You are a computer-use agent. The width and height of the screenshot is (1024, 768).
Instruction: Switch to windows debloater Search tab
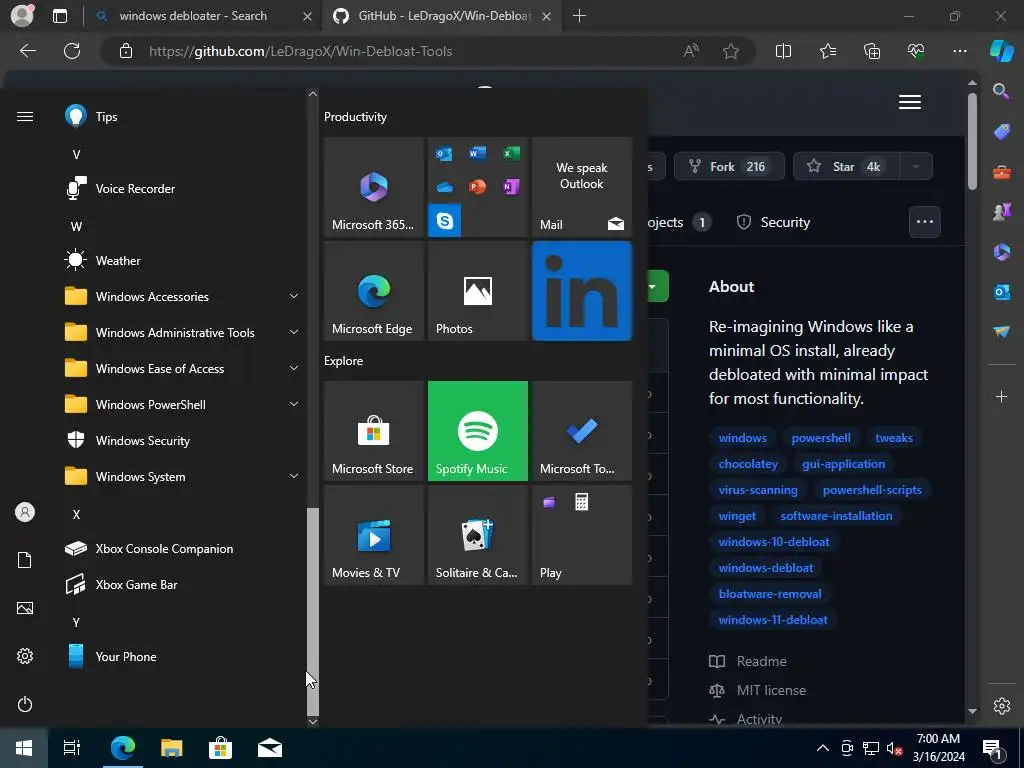coord(202,16)
